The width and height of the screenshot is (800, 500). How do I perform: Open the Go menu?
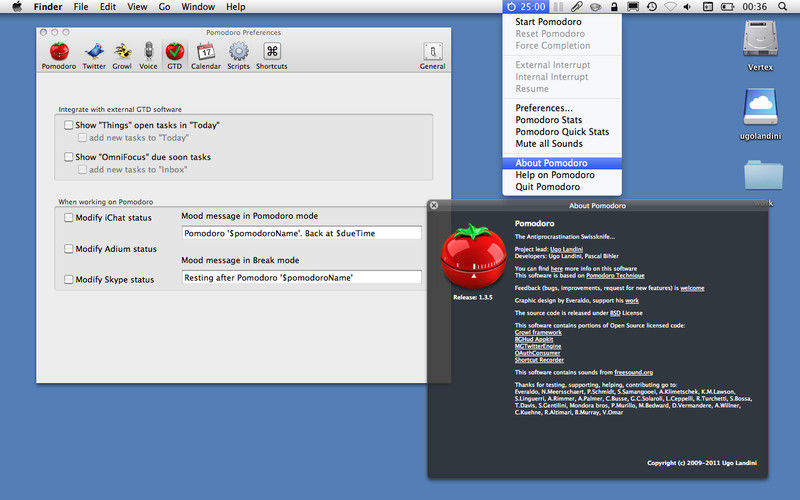tap(164, 7)
